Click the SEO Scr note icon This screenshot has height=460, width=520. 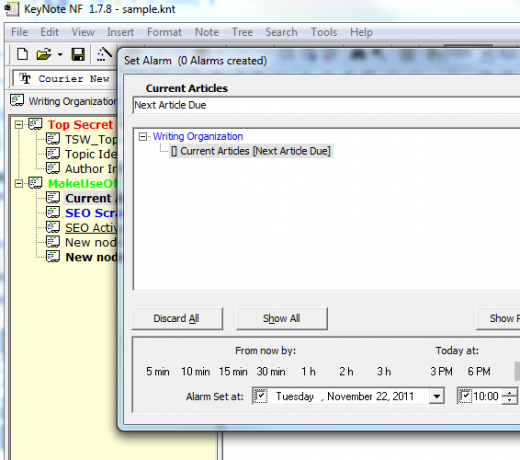(x=53, y=213)
